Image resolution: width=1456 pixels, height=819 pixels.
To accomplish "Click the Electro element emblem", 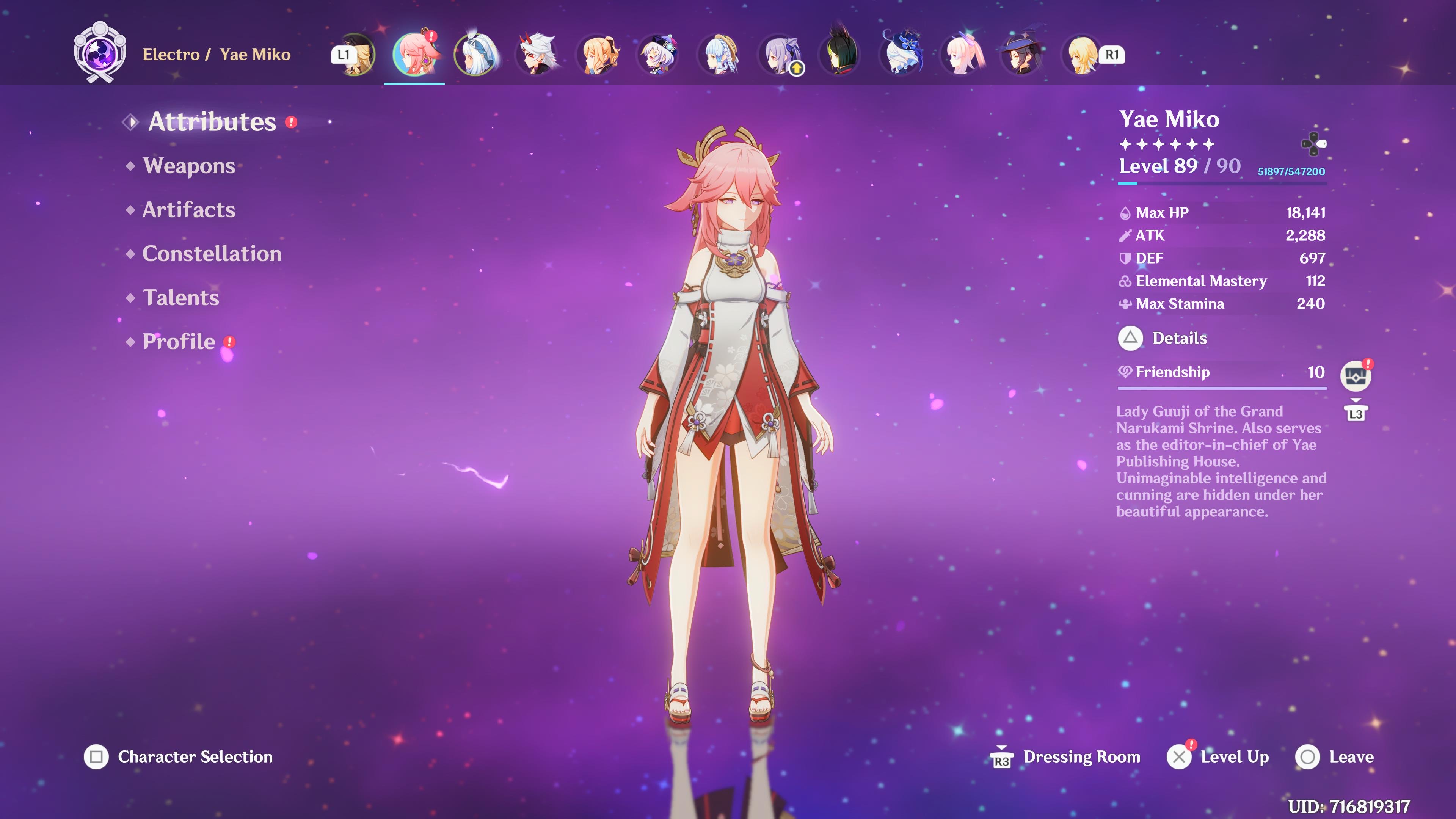I will tap(100, 53).
